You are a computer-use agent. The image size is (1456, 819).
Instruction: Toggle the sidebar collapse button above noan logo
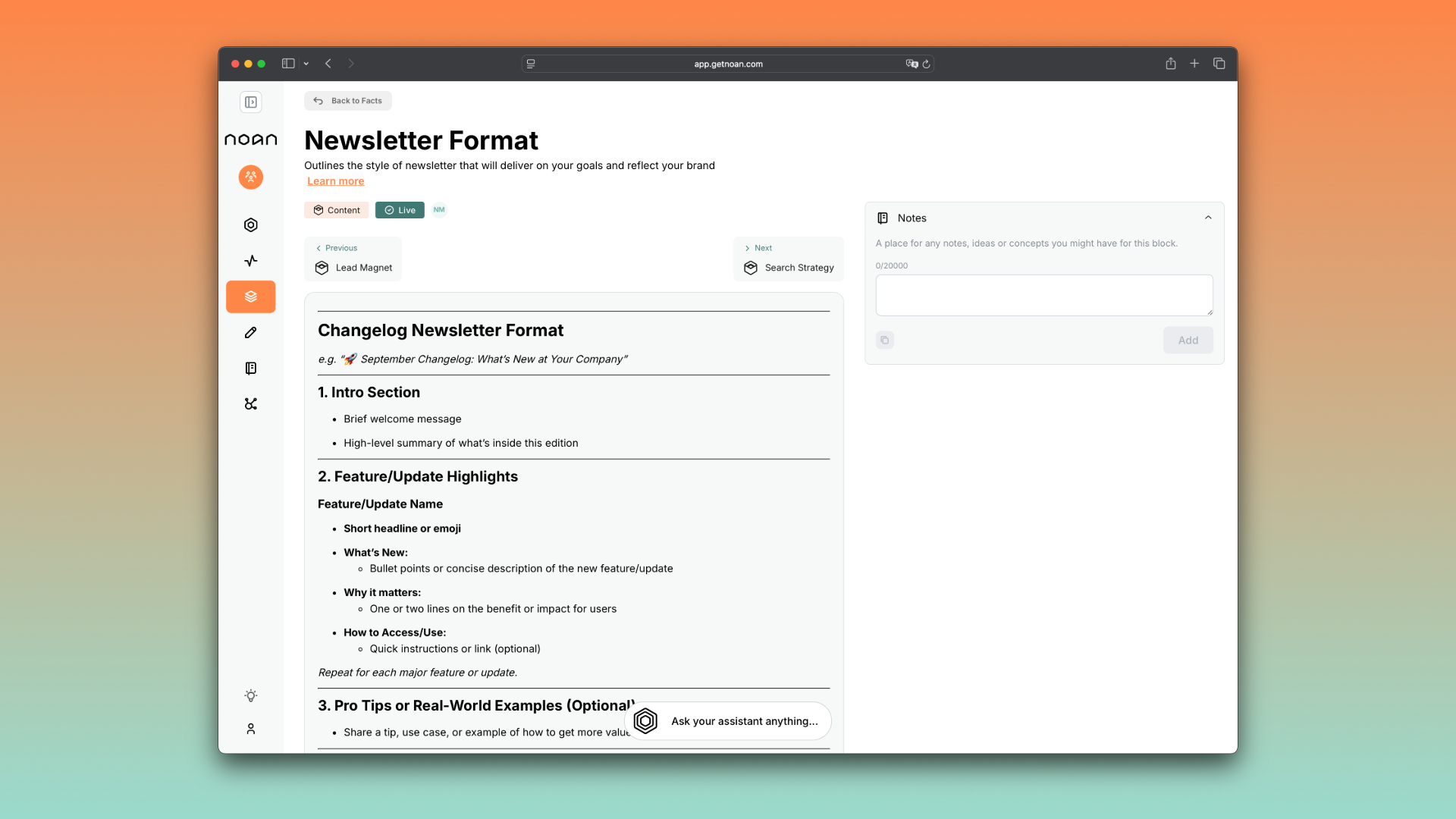(251, 102)
